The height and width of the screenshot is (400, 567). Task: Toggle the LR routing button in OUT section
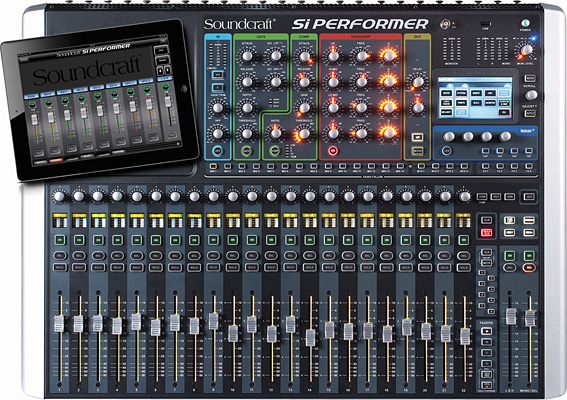(417, 137)
